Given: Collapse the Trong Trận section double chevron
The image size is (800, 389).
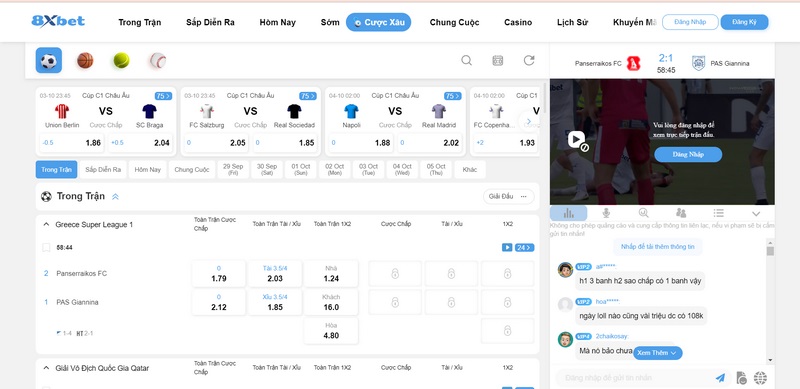Looking at the screenshot, I should coord(115,197).
